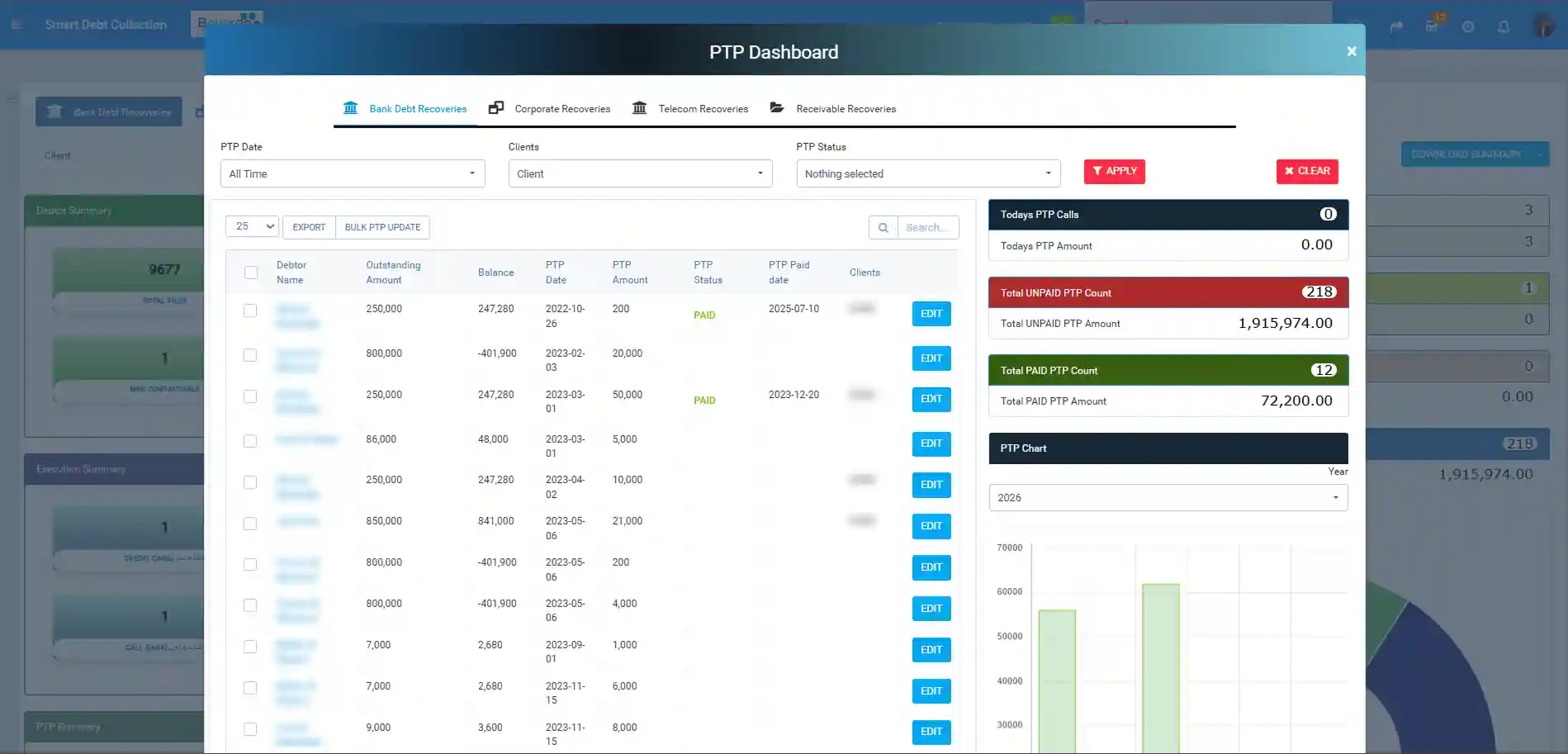
Task: Click Download Summary button in background page
Action: pos(1475,154)
